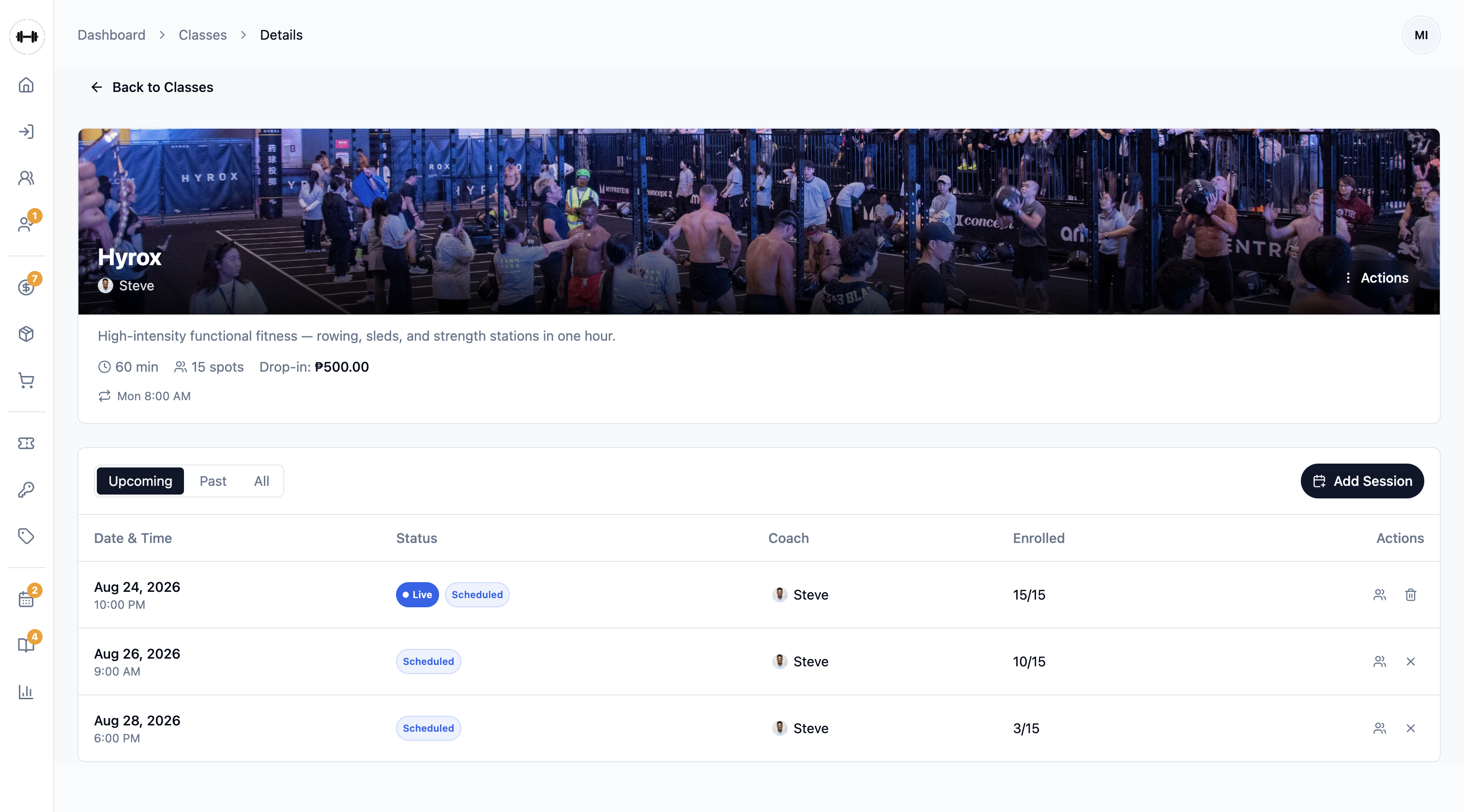The image size is (1464, 812).
Task: Open the ticket icon in sidebar
Action: pyautogui.click(x=26, y=443)
